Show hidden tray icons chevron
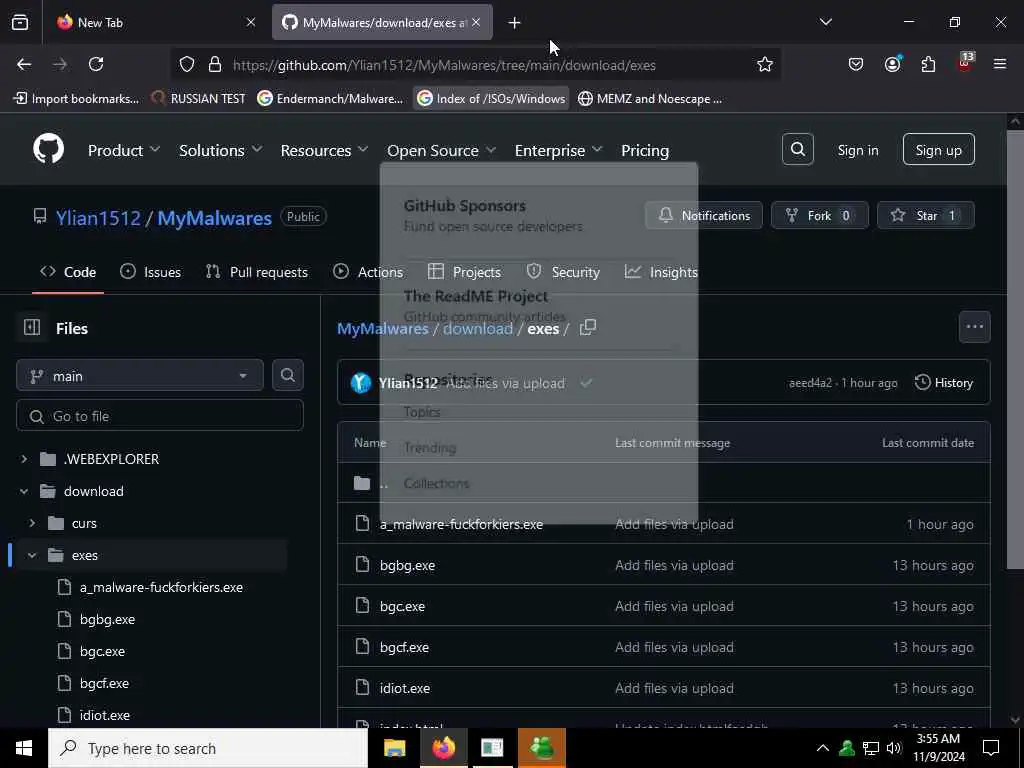The height and width of the screenshot is (768, 1024). coord(822,748)
